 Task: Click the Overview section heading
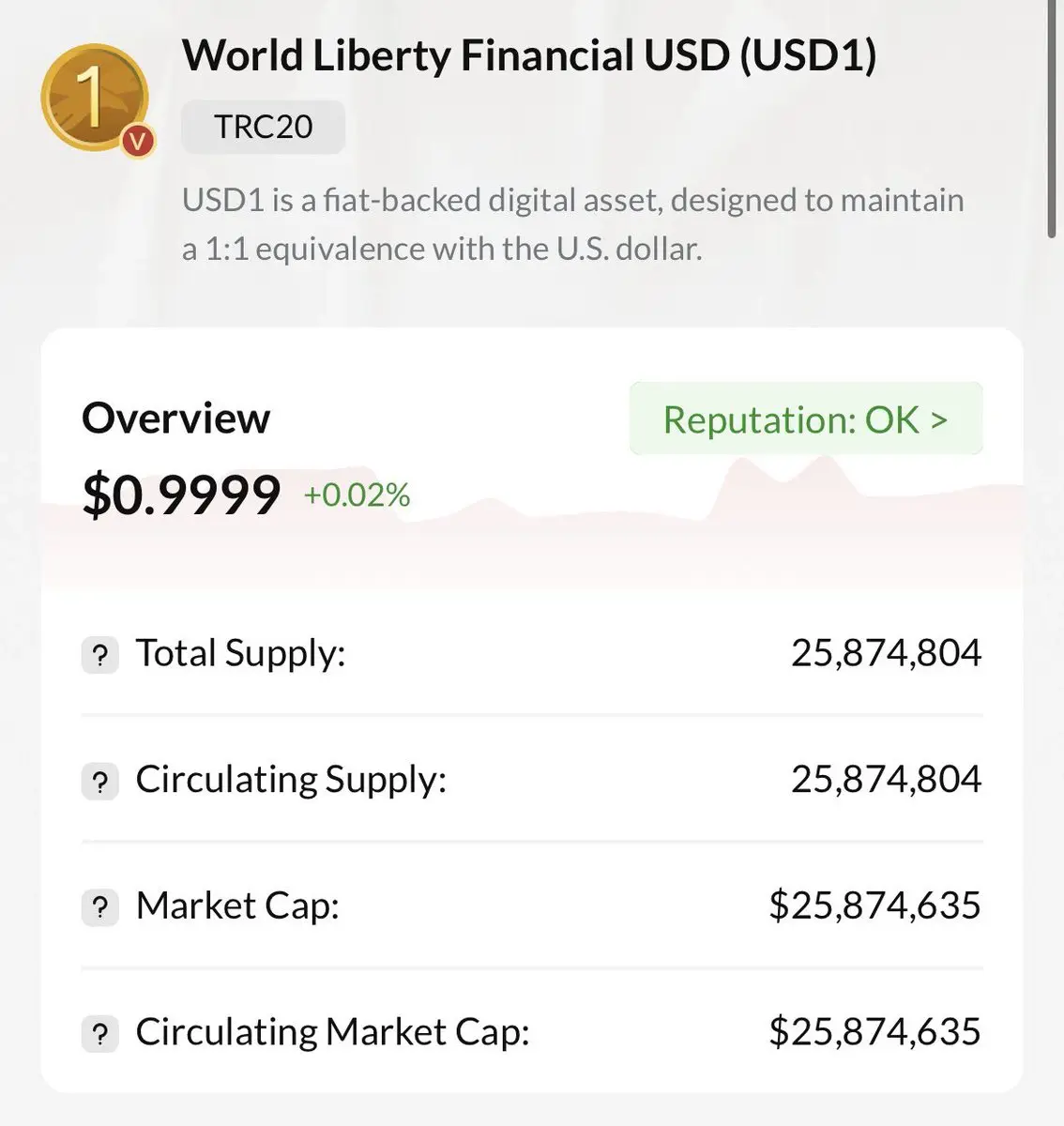(x=175, y=418)
